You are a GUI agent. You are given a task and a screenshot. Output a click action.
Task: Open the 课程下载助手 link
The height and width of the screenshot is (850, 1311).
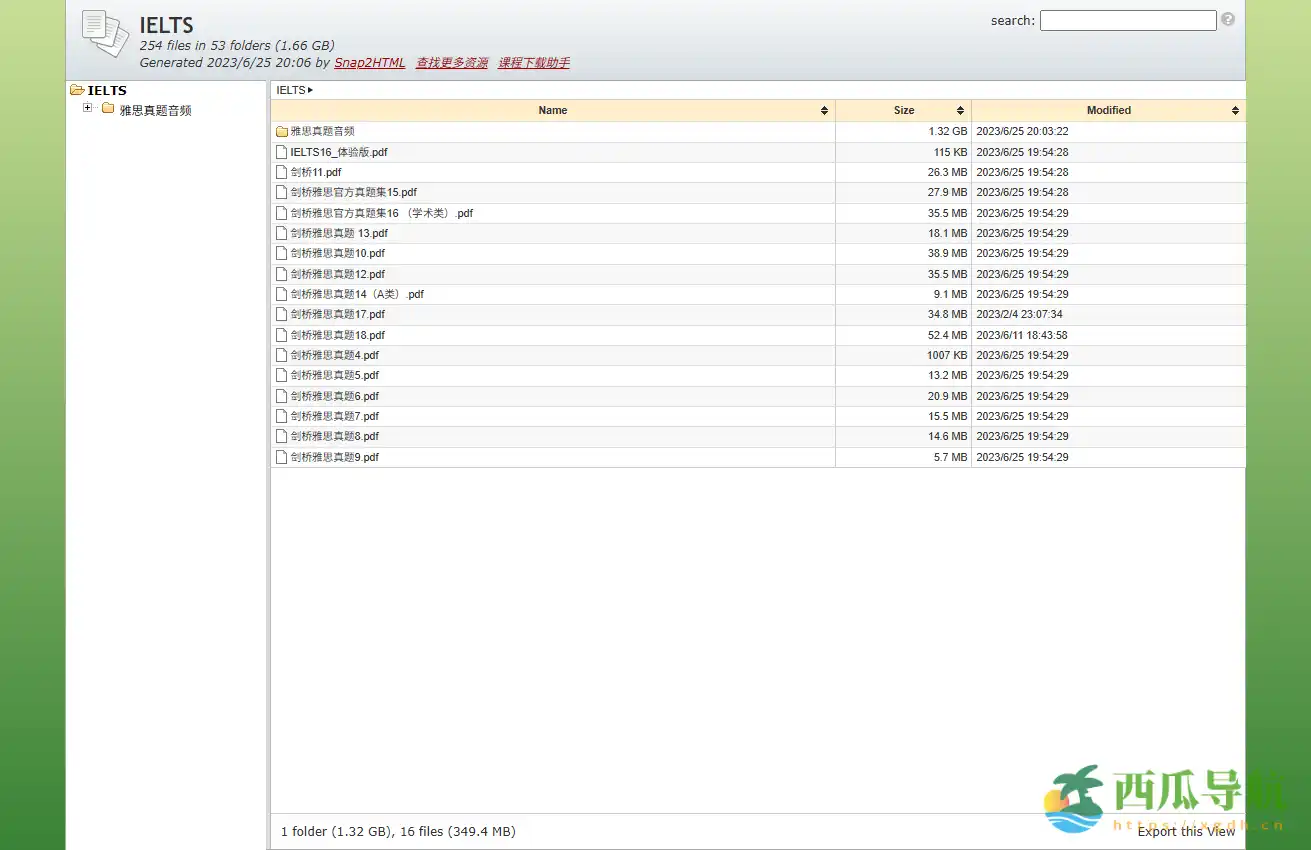[x=534, y=63]
